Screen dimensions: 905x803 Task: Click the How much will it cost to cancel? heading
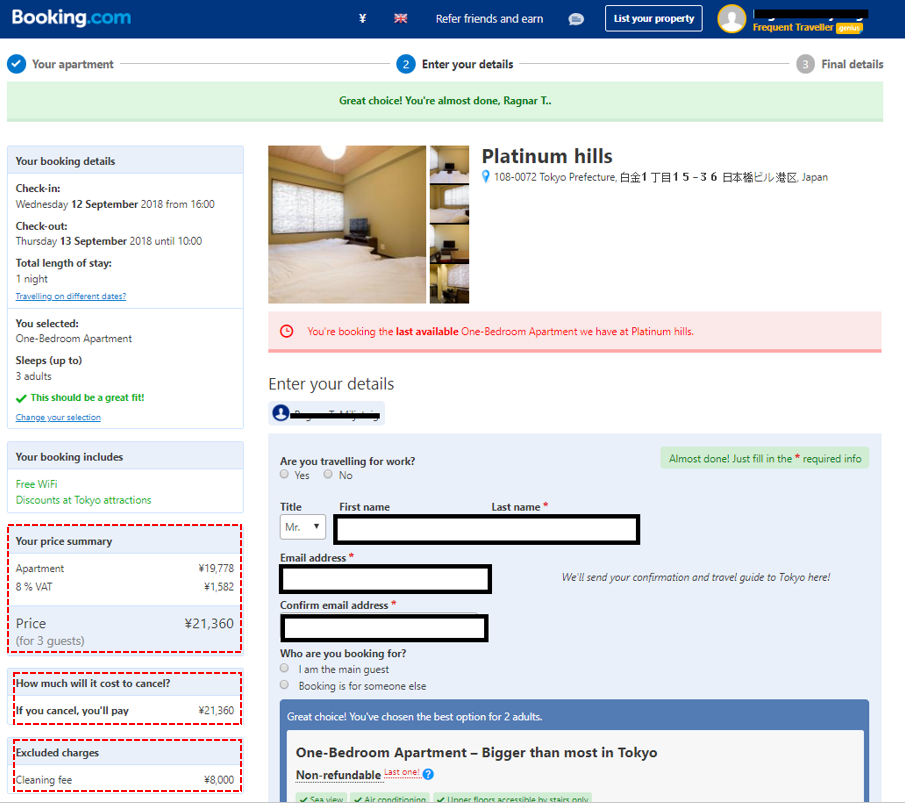pyautogui.click(x=93, y=683)
